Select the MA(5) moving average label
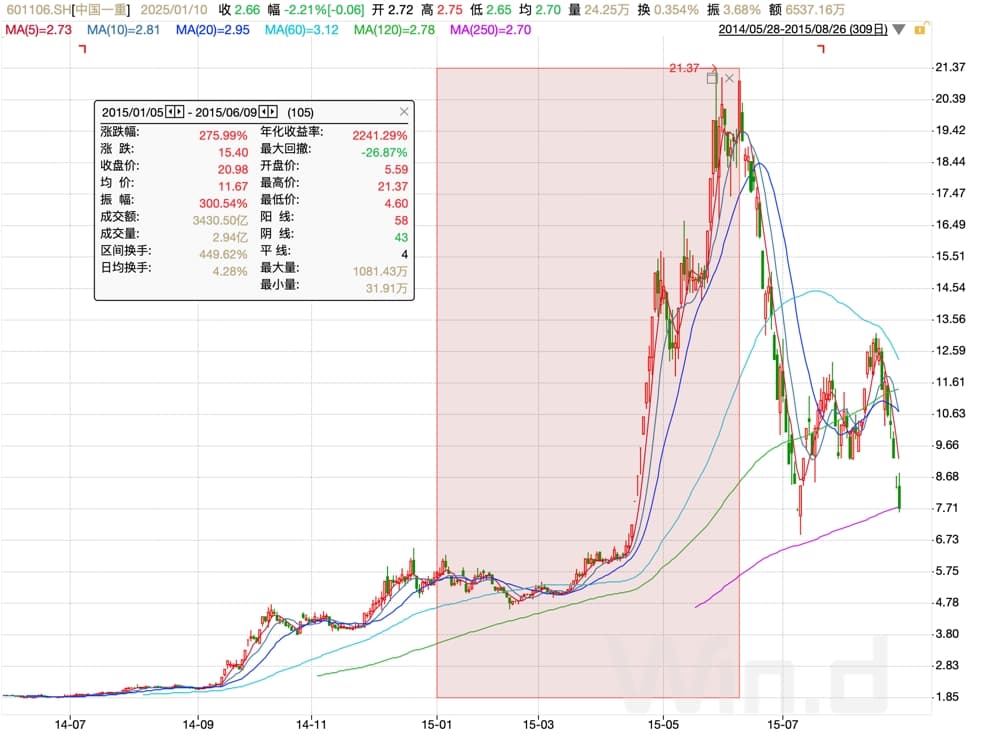This screenshot has height=734, width=988. [38, 30]
